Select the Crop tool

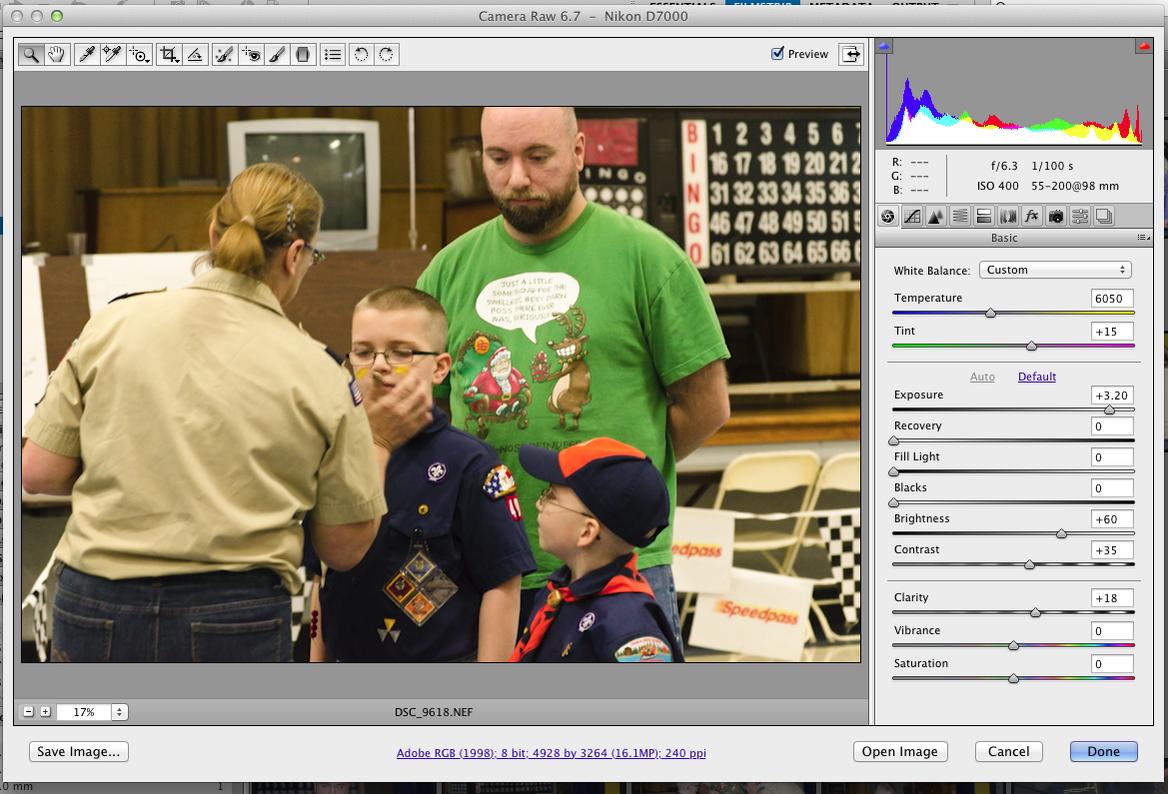pyautogui.click(x=169, y=55)
